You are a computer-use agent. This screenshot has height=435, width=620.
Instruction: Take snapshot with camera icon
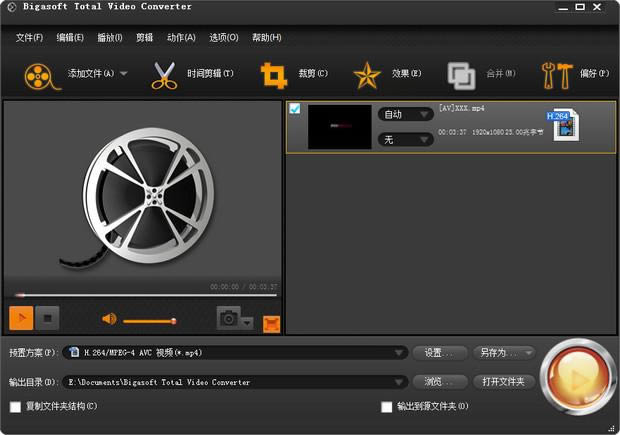pyautogui.click(x=229, y=318)
